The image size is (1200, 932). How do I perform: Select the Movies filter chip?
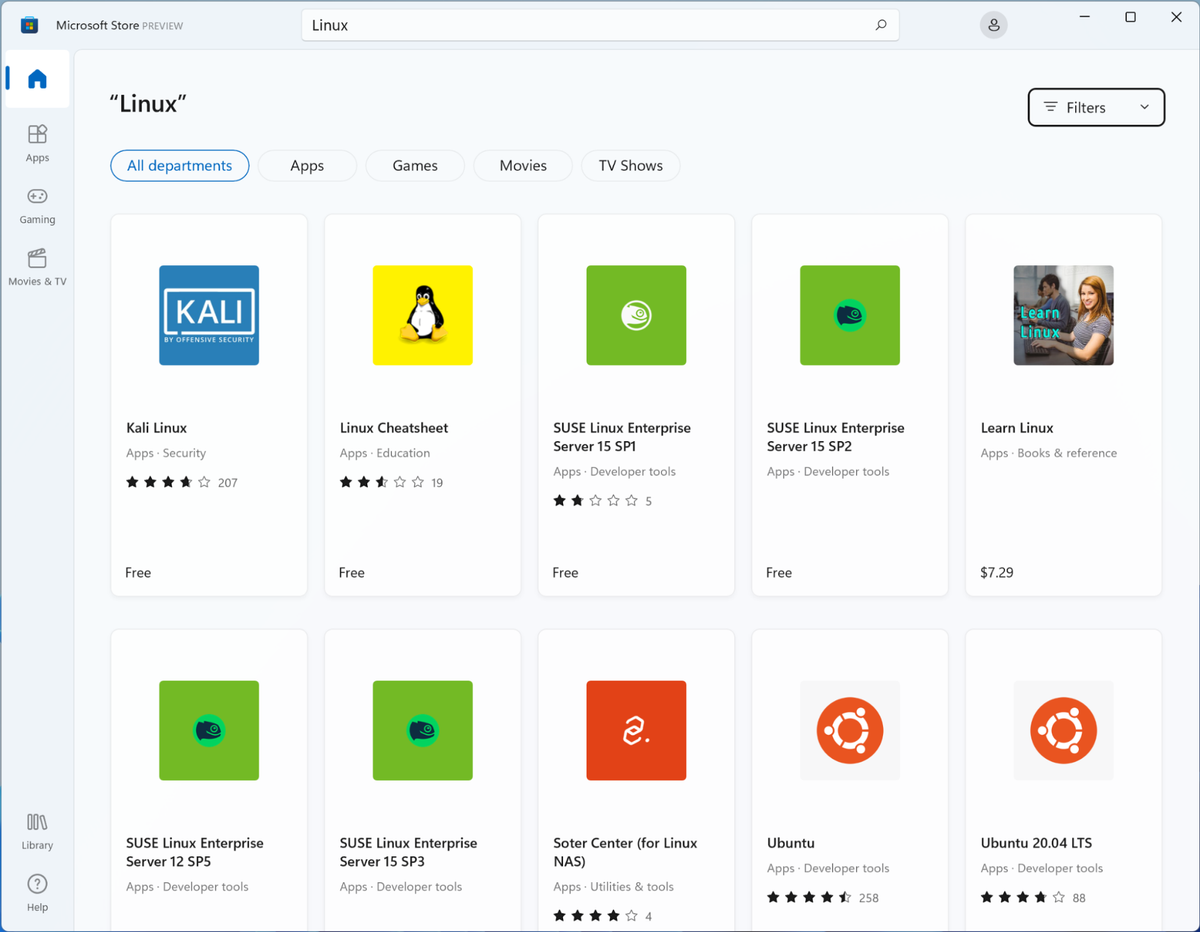(x=522, y=165)
